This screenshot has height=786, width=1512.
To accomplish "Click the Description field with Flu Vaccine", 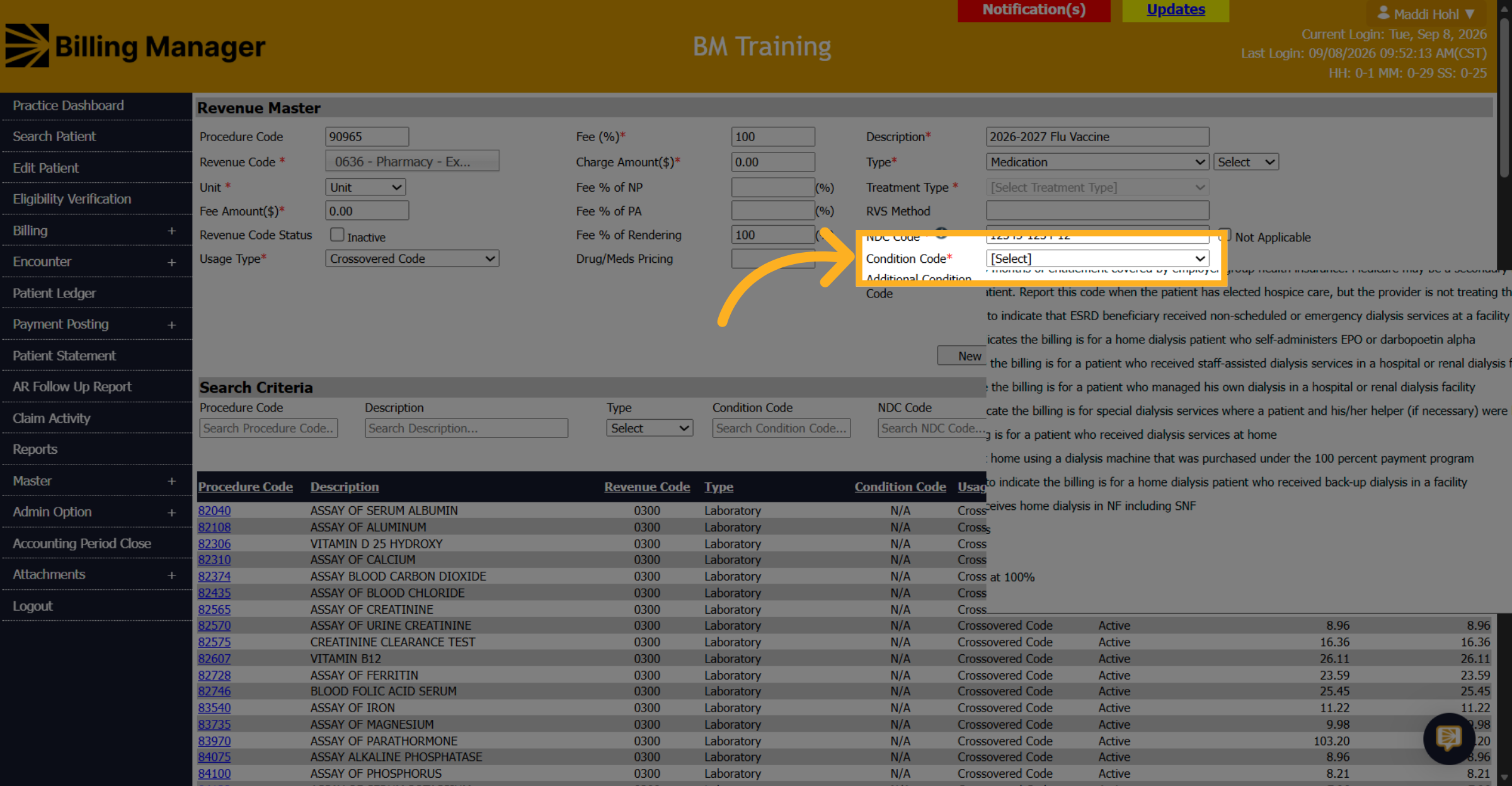I will 1097,137.
